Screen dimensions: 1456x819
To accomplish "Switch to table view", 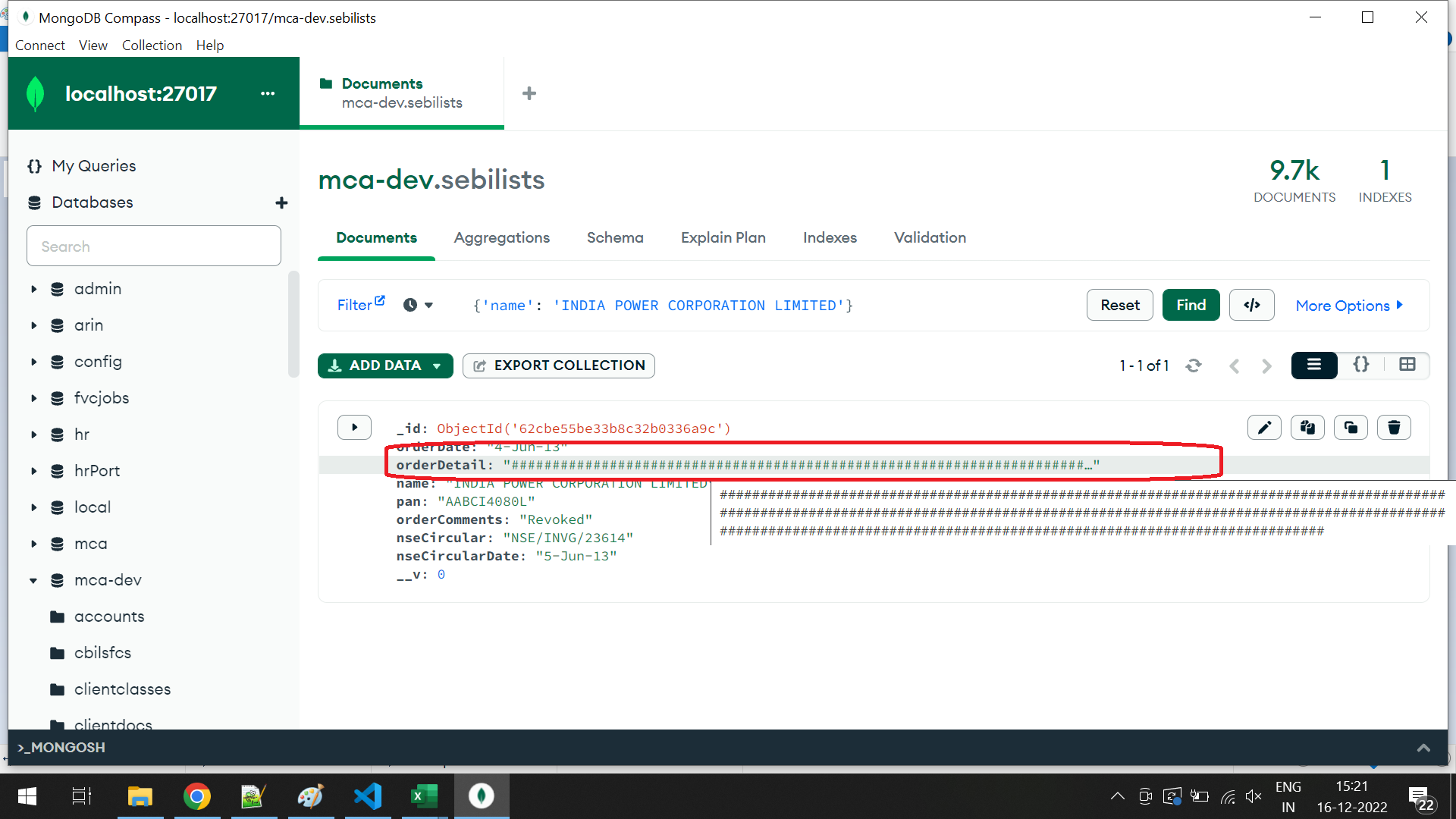I will click(x=1407, y=366).
